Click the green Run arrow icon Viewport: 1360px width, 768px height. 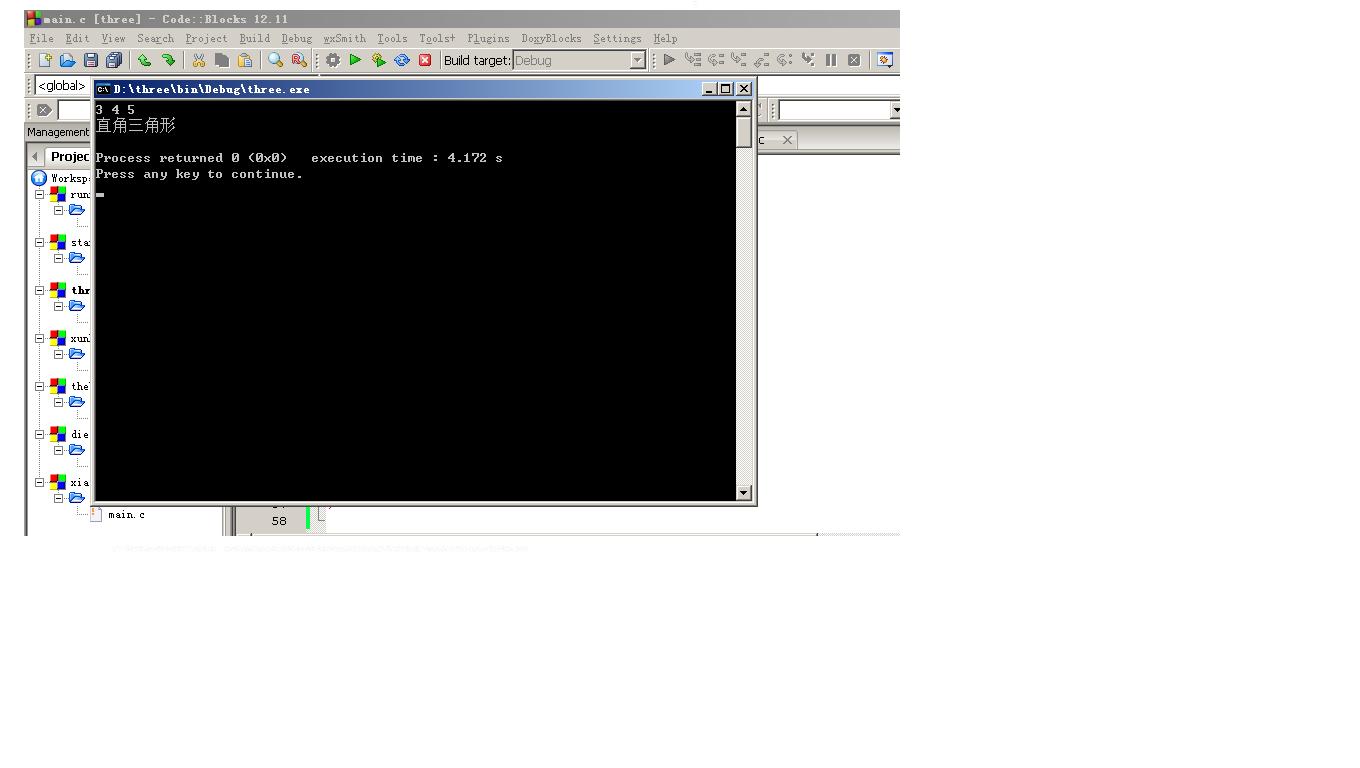point(355,60)
